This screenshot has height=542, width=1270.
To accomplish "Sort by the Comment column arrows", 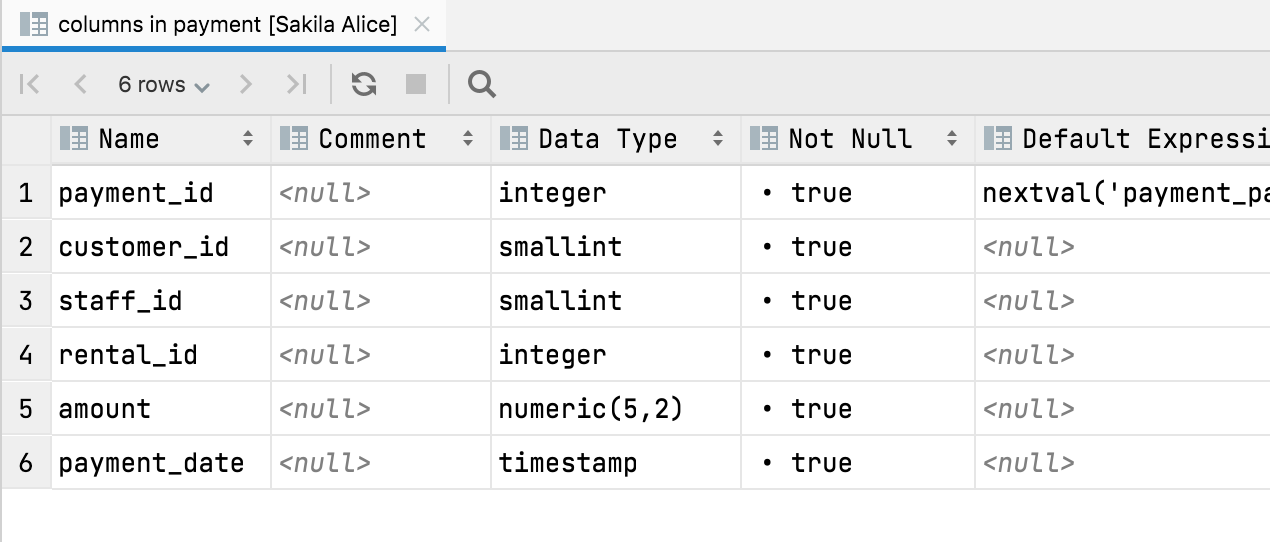I will click(x=468, y=139).
